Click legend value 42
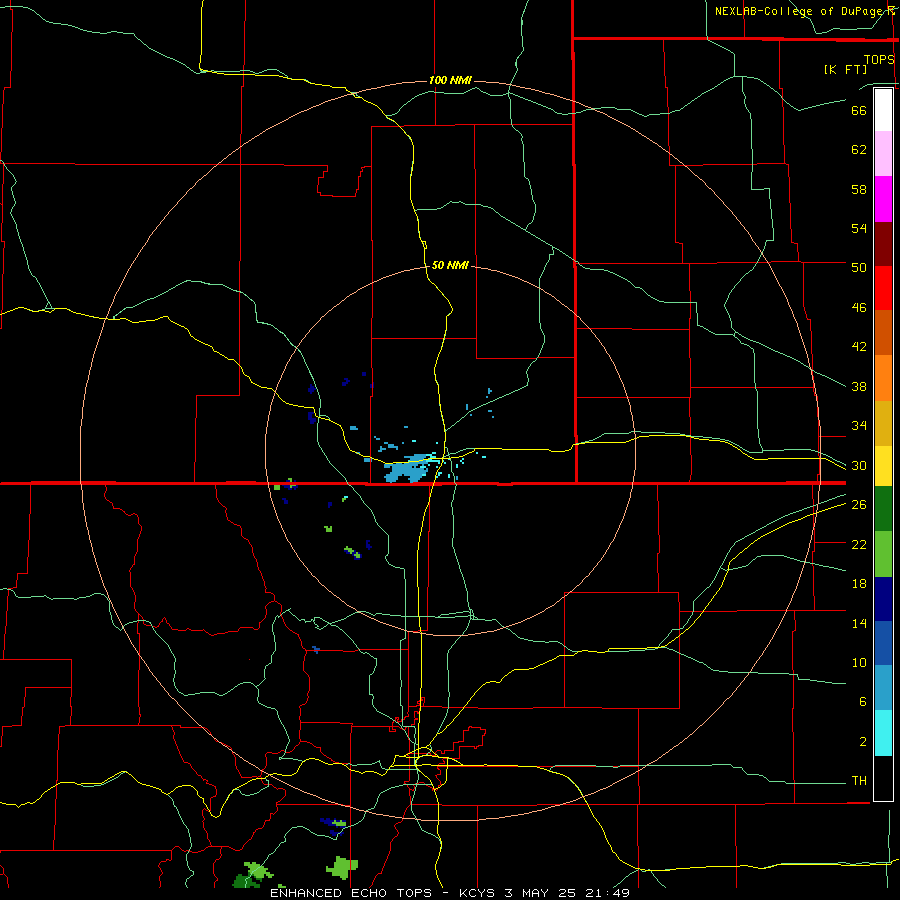Image resolution: width=900 pixels, height=900 pixels. [859, 347]
